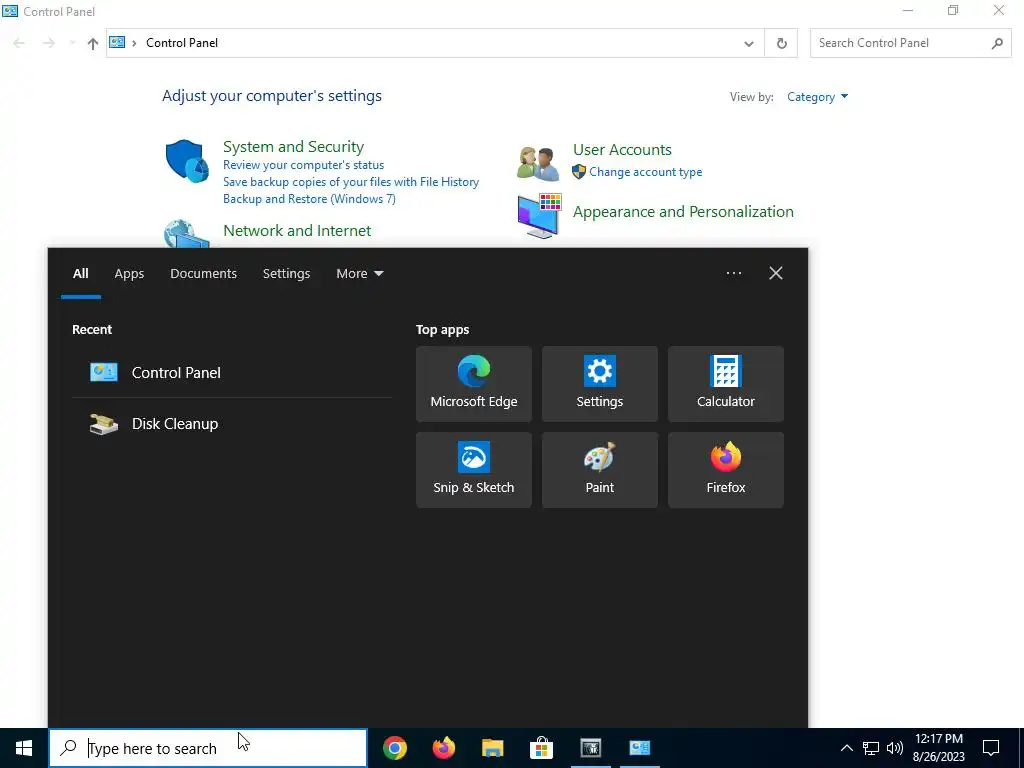Open the View by Category dropdown
This screenshot has height=768, width=1024.
tap(817, 97)
